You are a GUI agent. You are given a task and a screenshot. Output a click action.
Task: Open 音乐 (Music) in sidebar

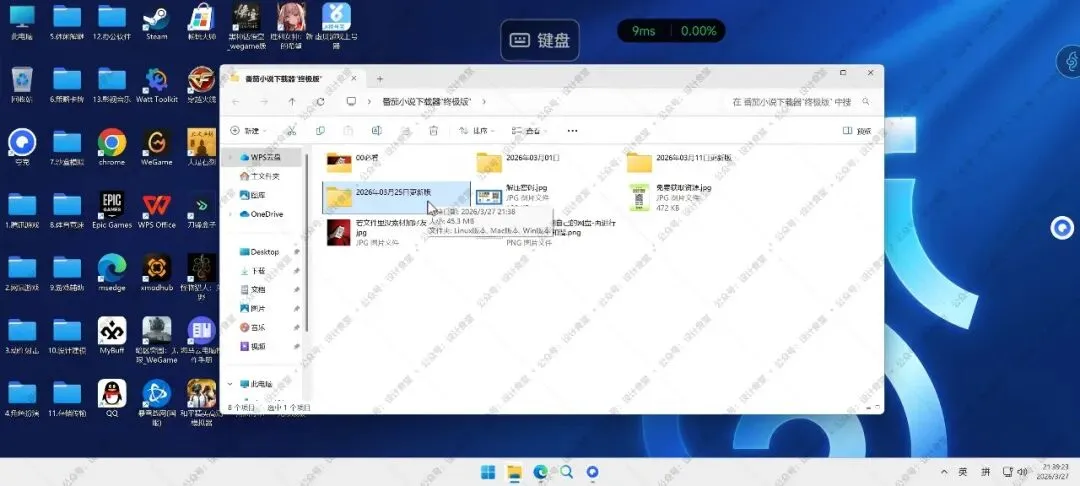pyautogui.click(x=252, y=328)
